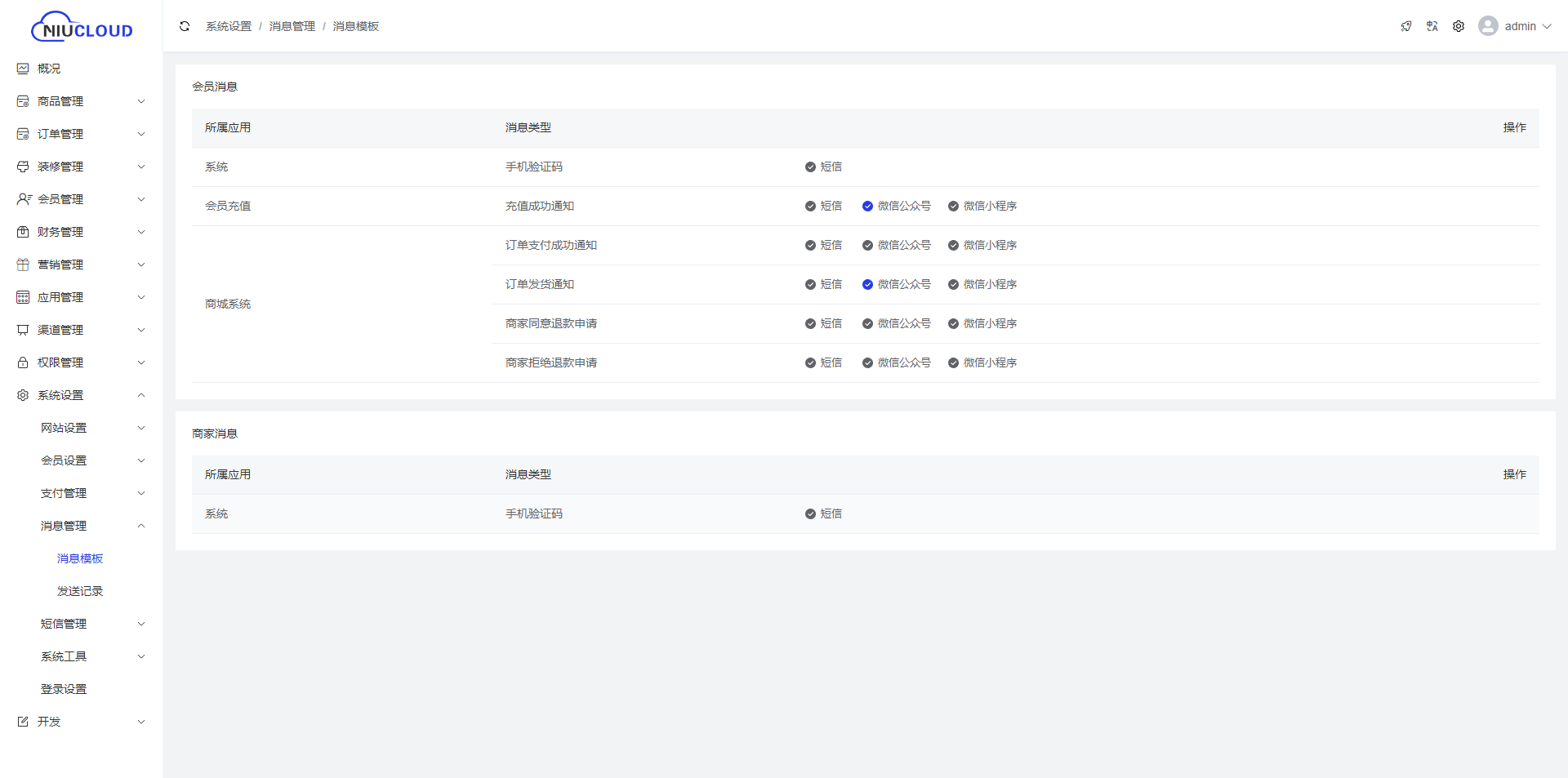Open the admin account dropdown arrow
The height and width of the screenshot is (778, 1568).
coord(1546,26)
